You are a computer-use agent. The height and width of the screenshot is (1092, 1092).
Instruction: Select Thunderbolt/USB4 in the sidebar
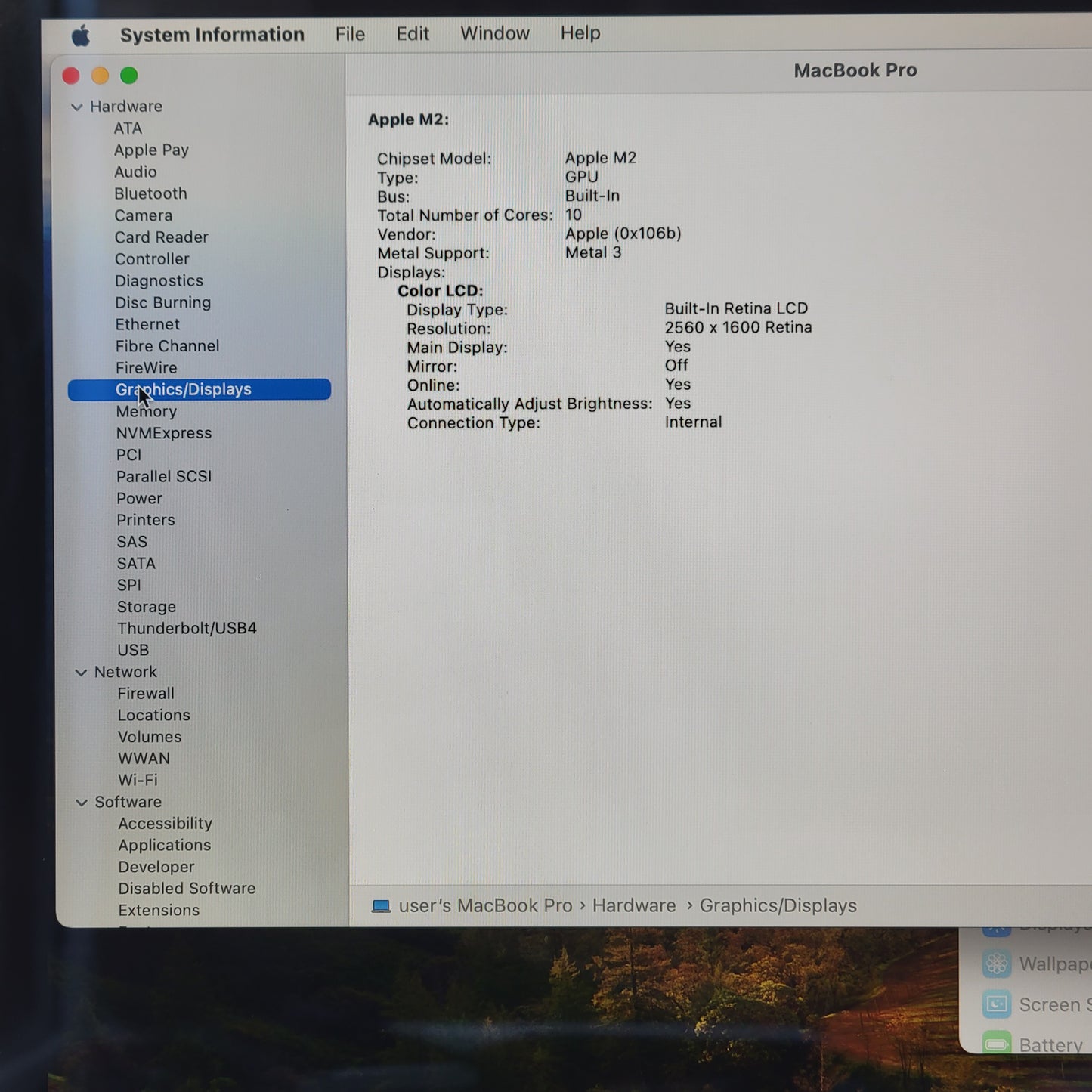coord(187,628)
